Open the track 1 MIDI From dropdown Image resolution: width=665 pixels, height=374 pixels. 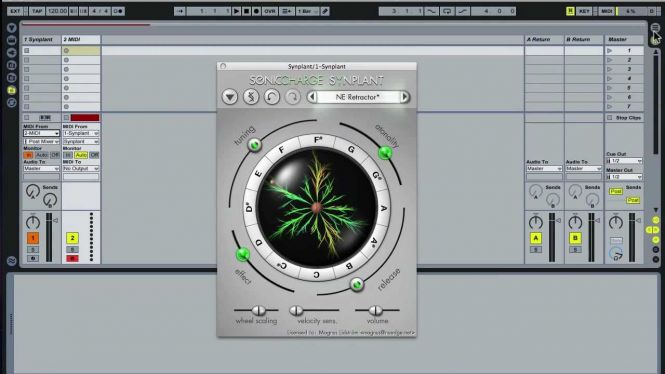pos(41,133)
